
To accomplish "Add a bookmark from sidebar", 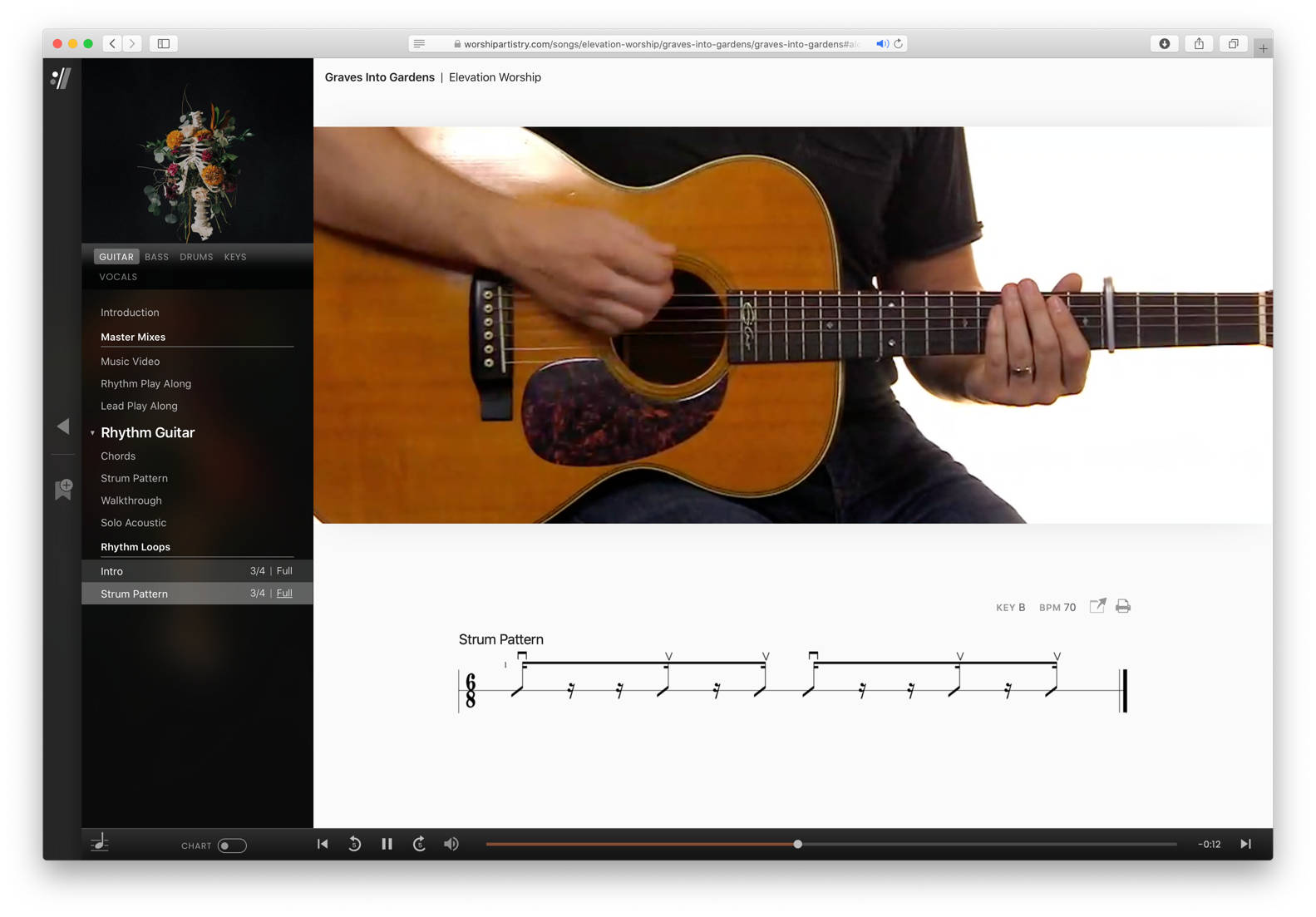I will coord(63,489).
